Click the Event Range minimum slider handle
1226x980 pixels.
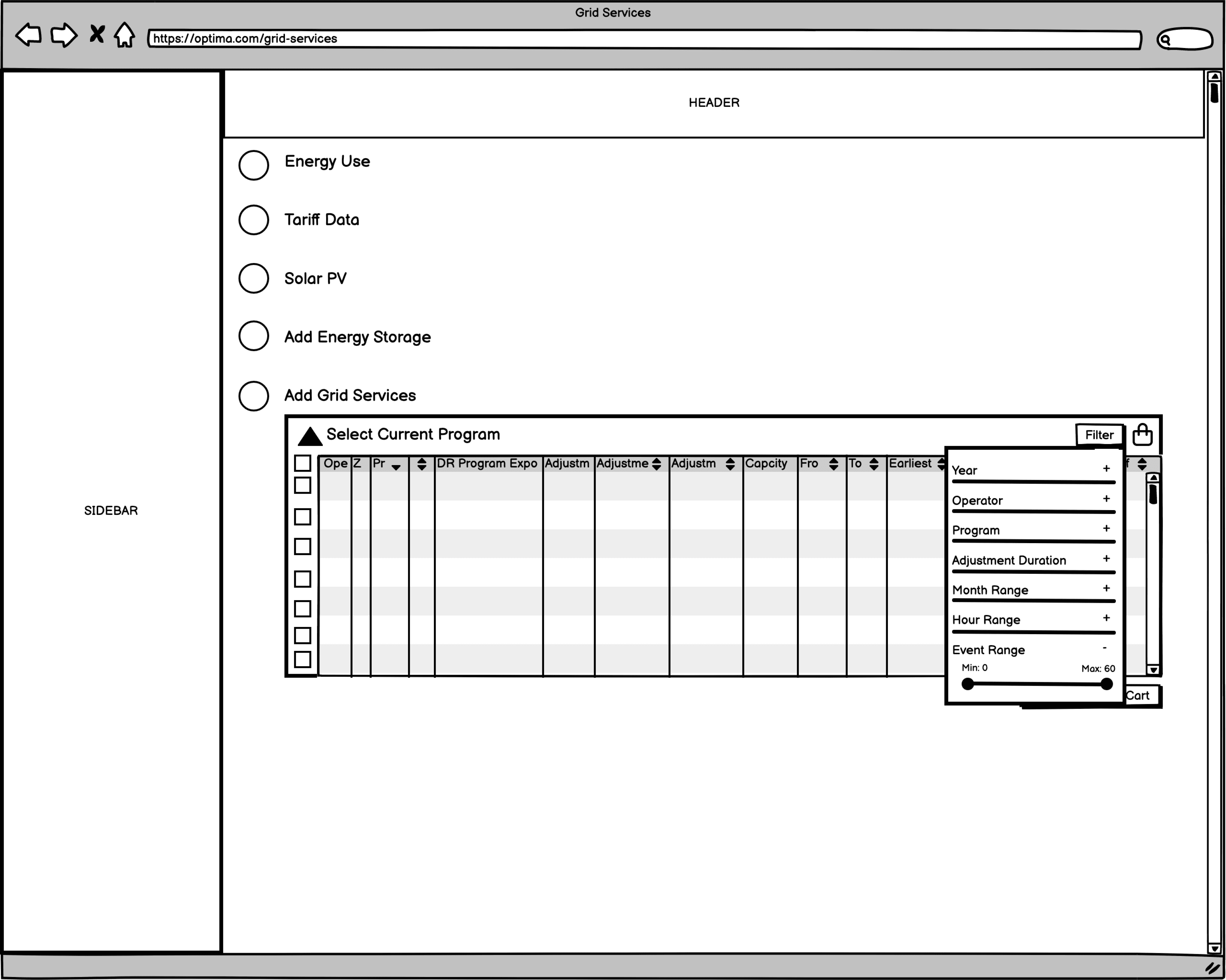point(968,684)
